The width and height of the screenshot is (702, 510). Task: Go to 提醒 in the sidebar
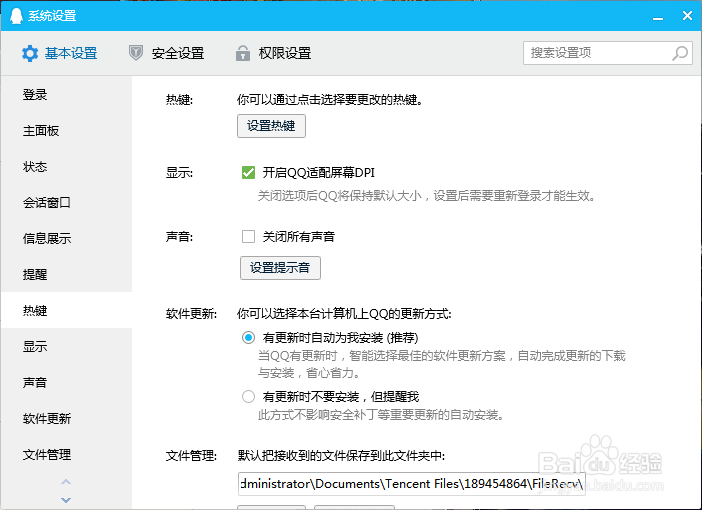point(66,274)
